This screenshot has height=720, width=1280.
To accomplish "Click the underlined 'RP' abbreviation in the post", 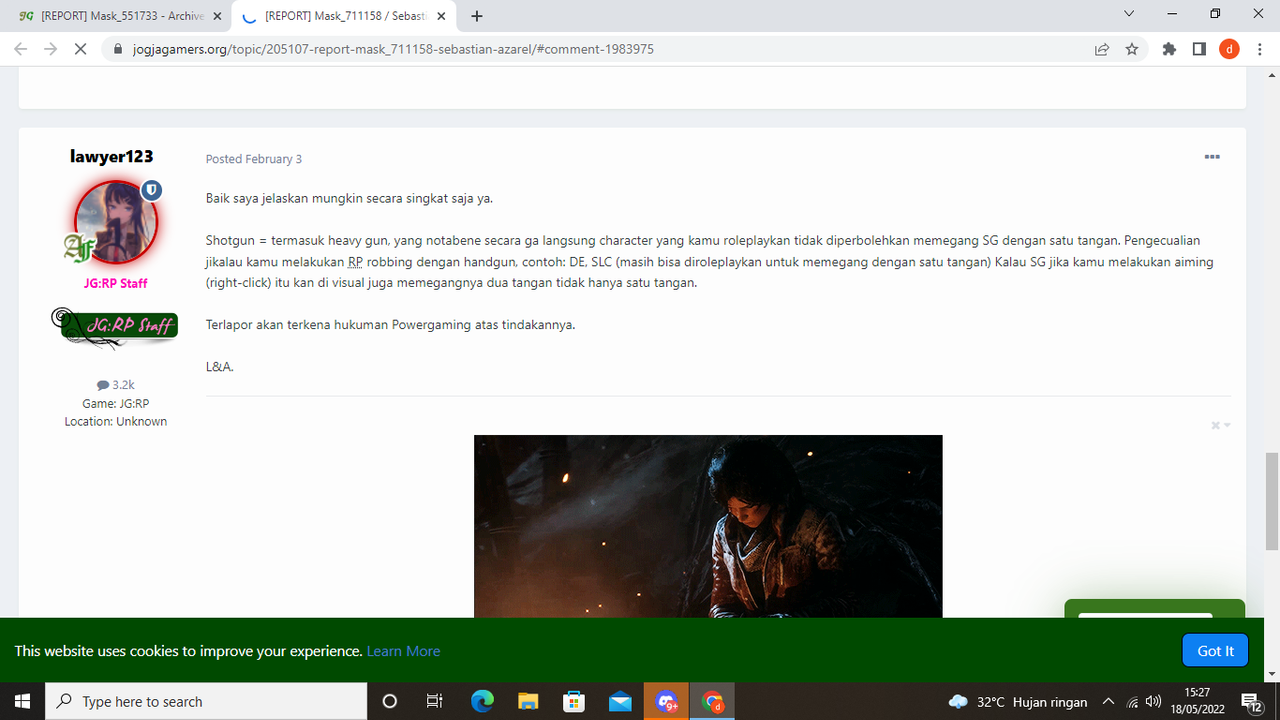I will tap(355, 262).
